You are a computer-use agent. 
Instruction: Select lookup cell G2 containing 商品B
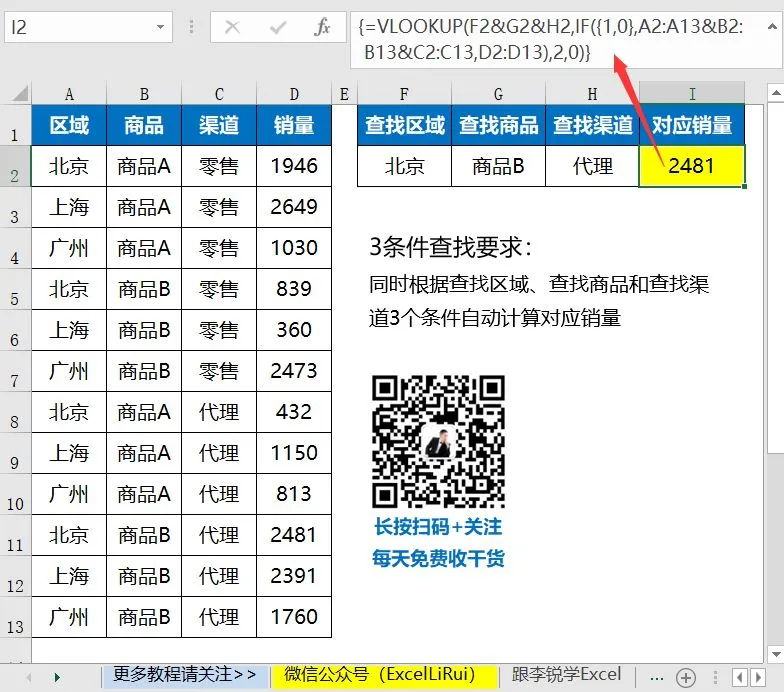[498, 166]
